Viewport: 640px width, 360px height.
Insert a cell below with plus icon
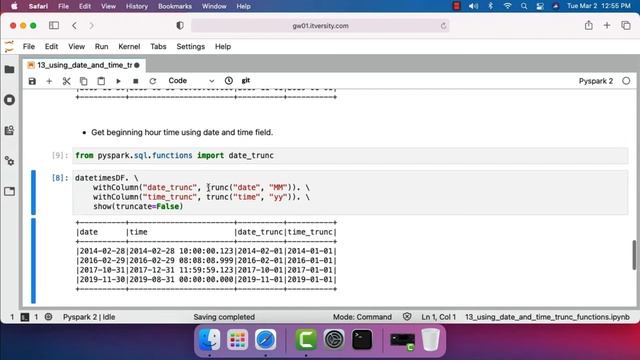pos(49,81)
